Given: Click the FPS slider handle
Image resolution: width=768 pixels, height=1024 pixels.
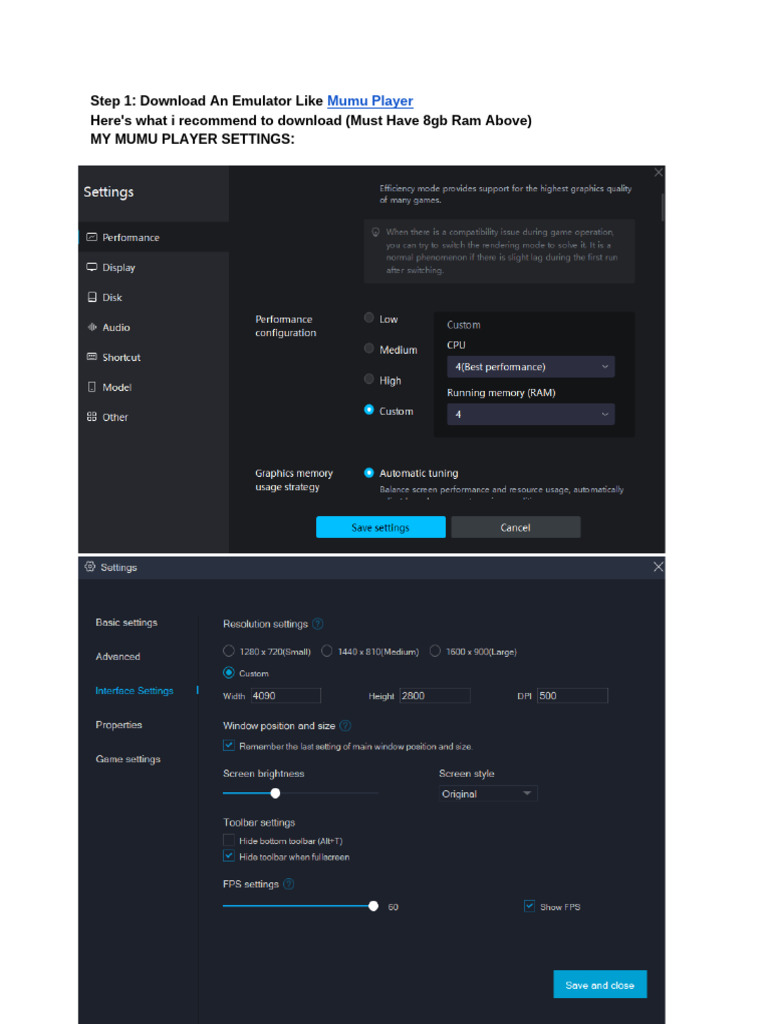Looking at the screenshot, I should 373,906.
